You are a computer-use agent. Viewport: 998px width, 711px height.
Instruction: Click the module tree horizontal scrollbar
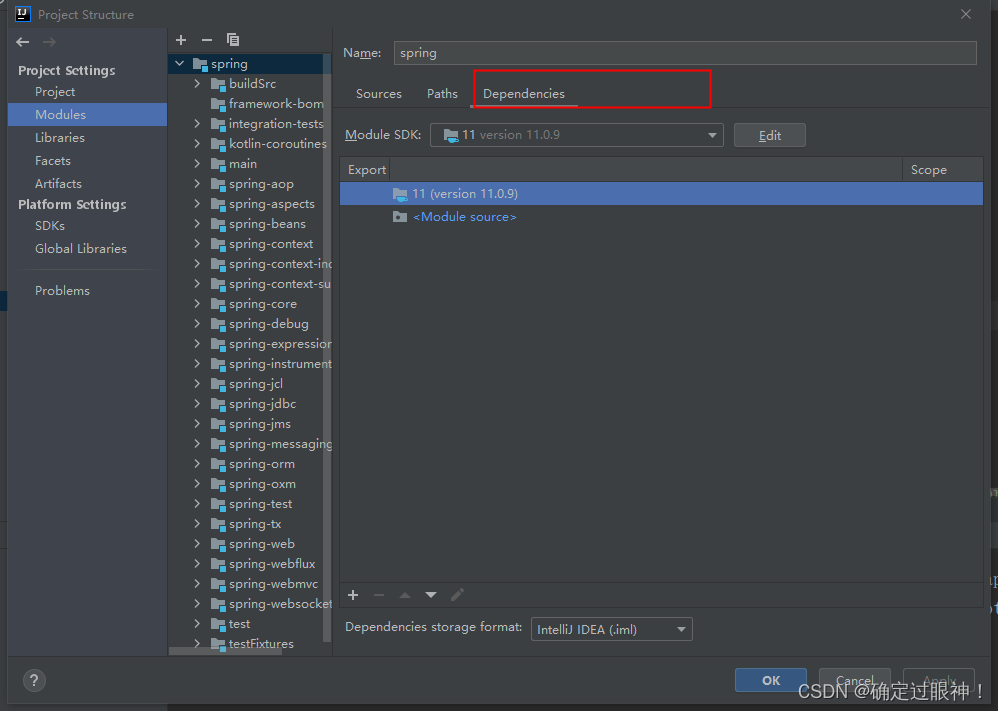pyautogui.click(x=225, y=651)
